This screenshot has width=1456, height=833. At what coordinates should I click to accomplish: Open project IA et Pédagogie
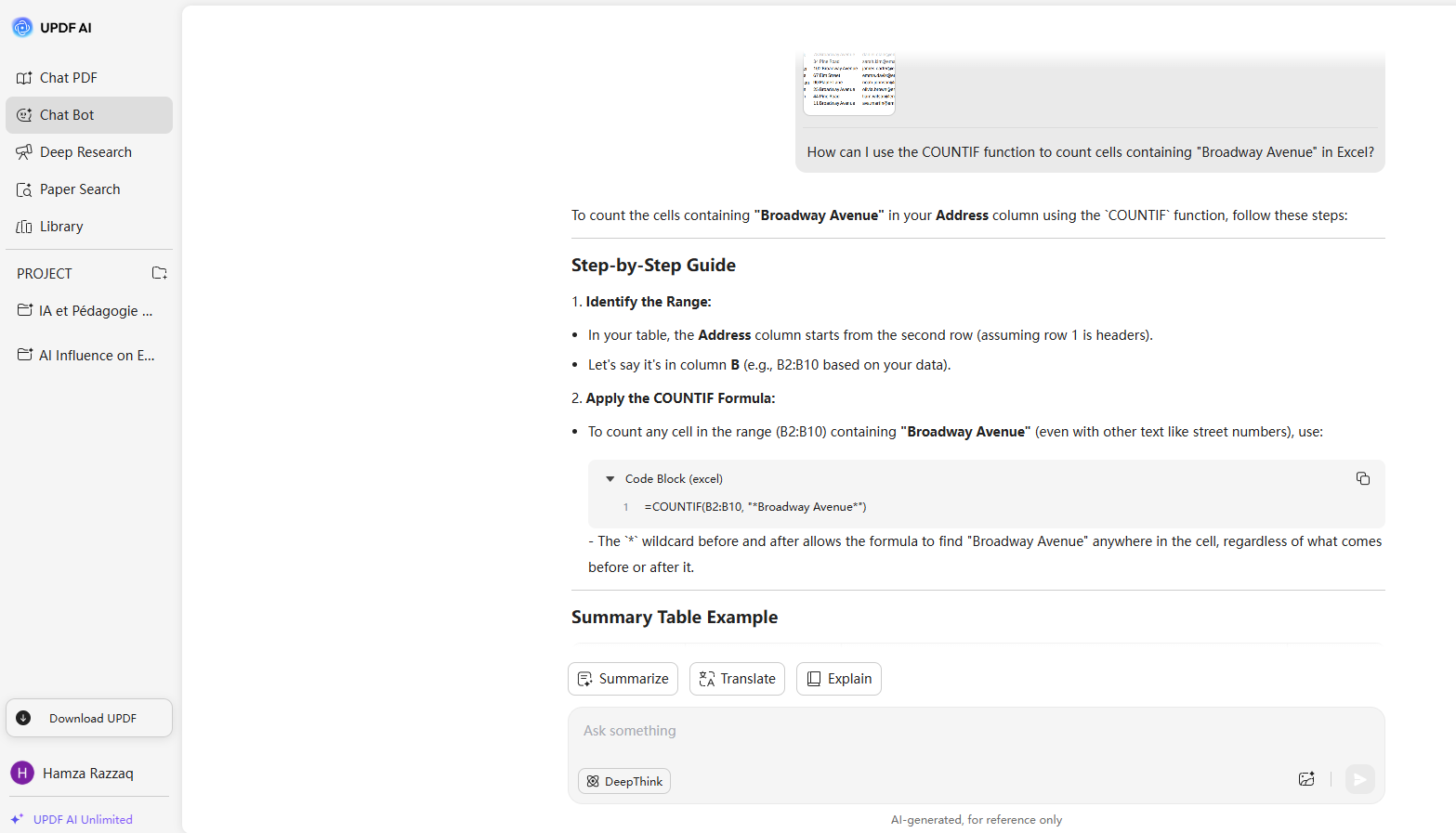pyautogui.click(x=89, y=311)
